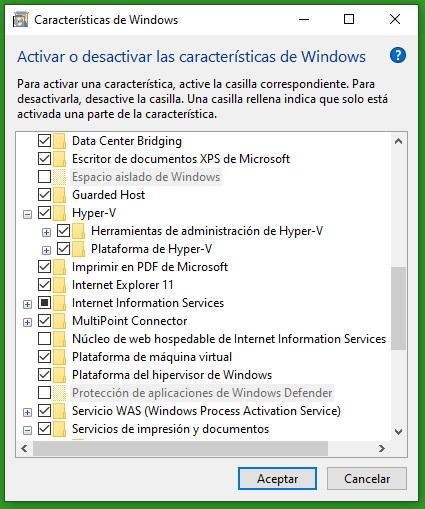425x509 pixels.
Task: Toggle the Internet Information Services partial checkbox
Action: coord(44,303)
